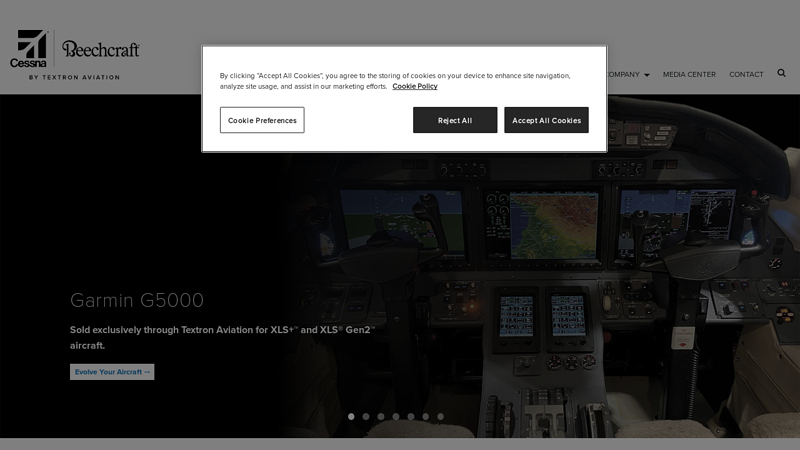Reject all cookies
The image size is (800, 450).
(455, 120)
